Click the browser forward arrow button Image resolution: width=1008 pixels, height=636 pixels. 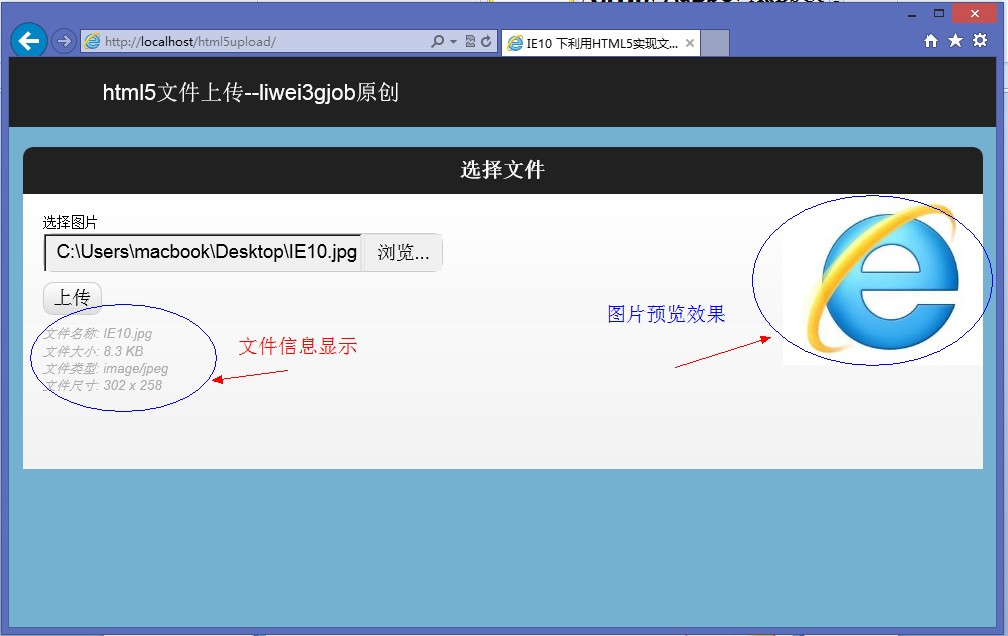point(64,42)
